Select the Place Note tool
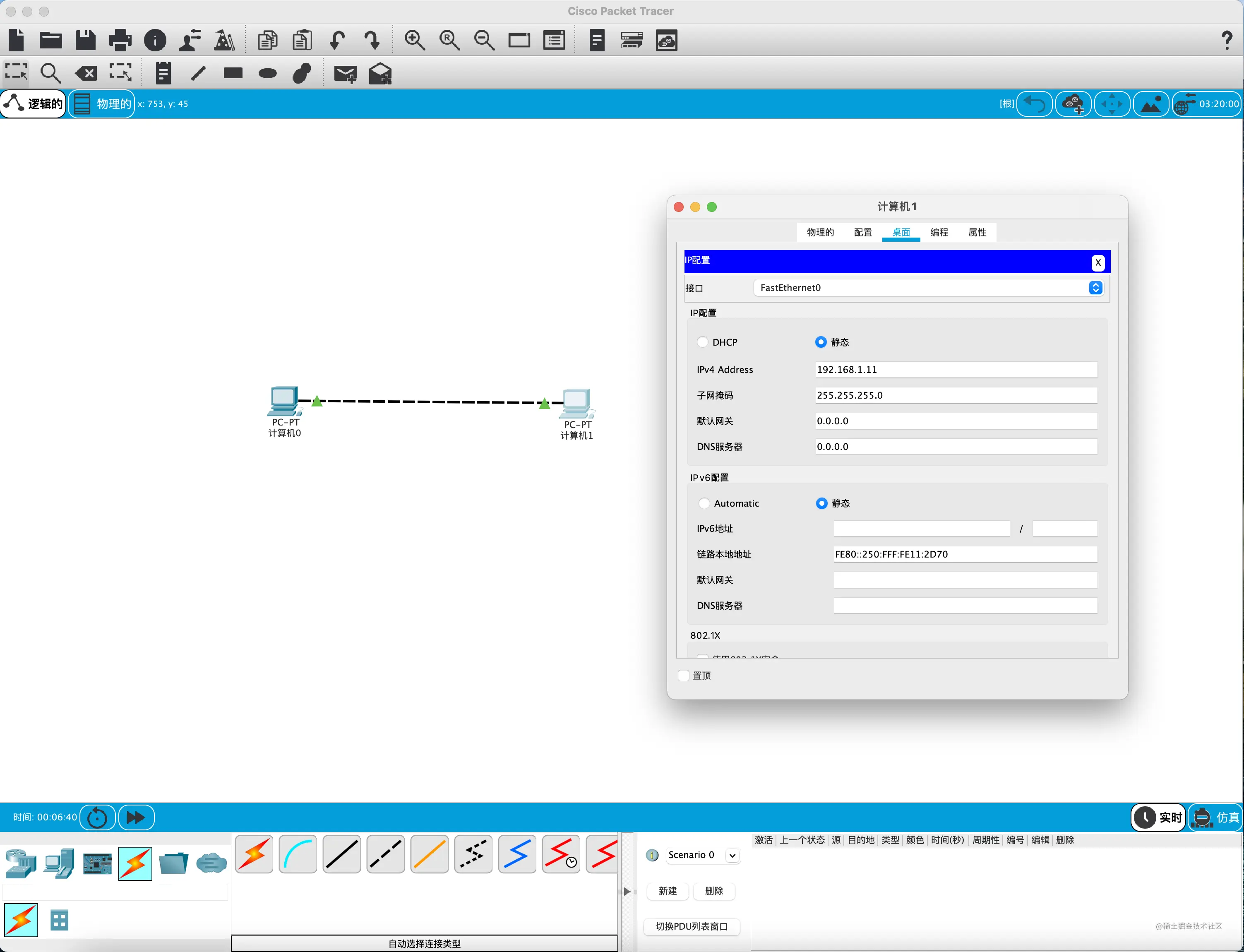 (x=163, y=73)
